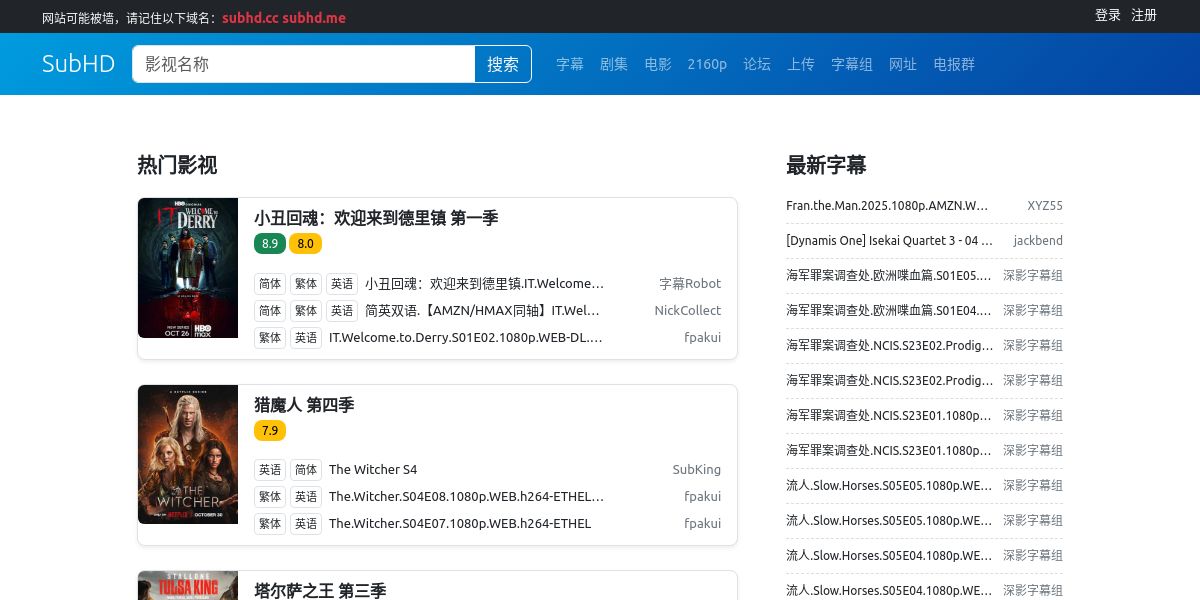Click the 登录 login link
This screenshot has width=1200, height=600.
click(1108, 15)
